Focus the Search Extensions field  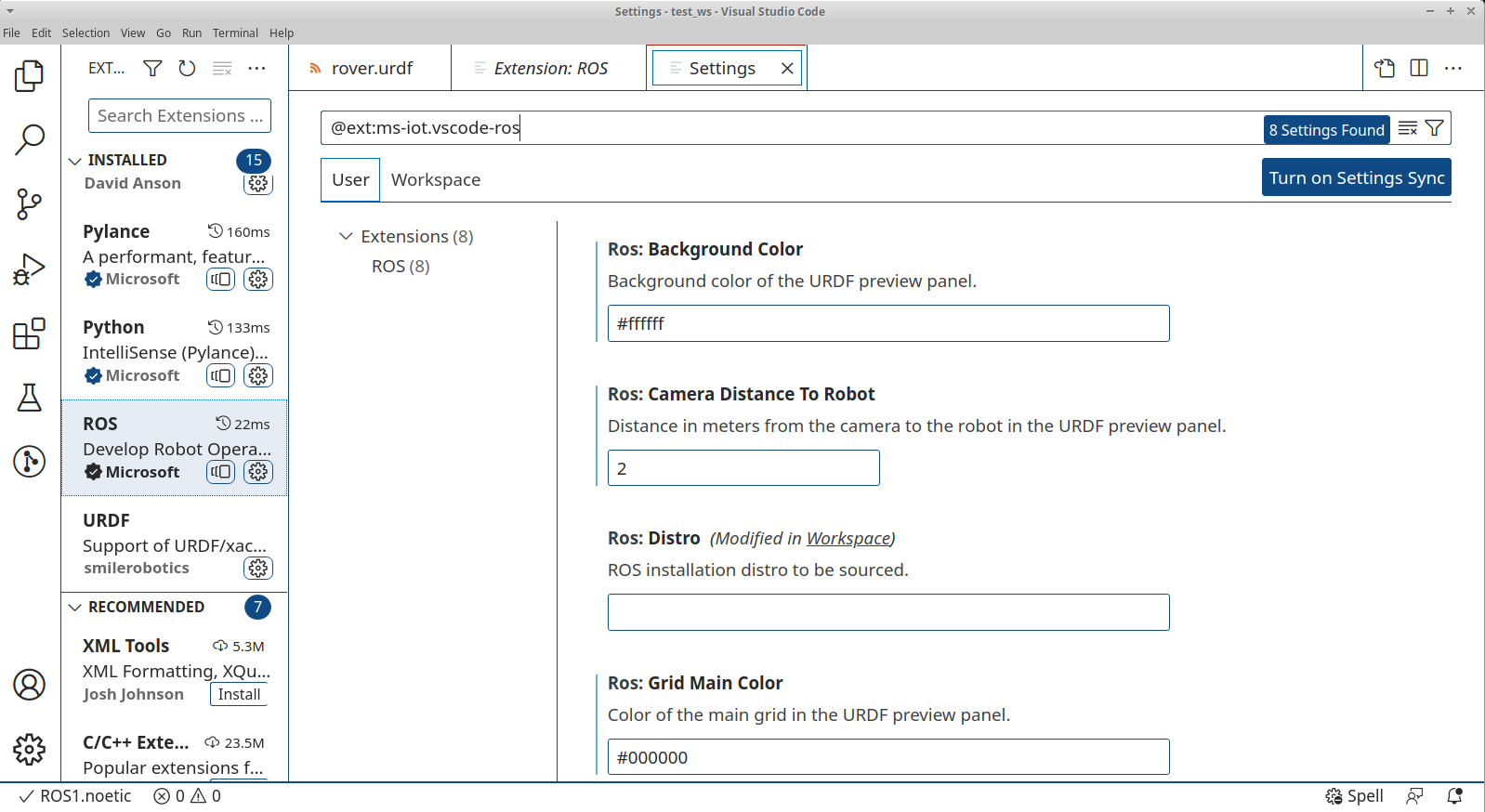pyautogui.click(x=179, y=116)
